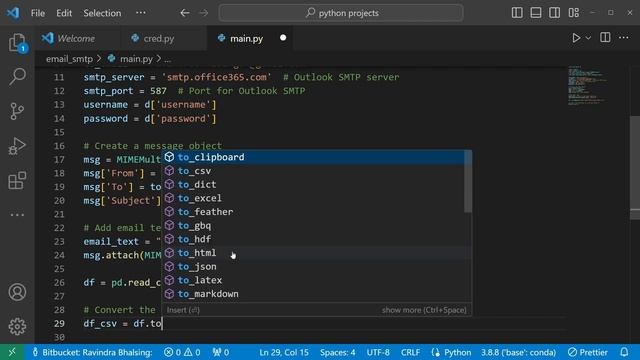
Task: Click the Prettier status item
Action: [588, 352]
